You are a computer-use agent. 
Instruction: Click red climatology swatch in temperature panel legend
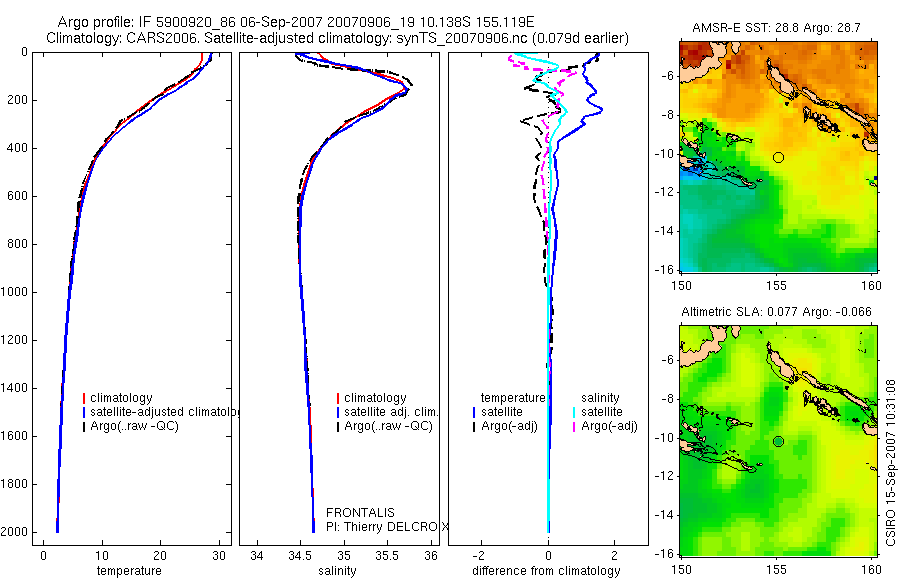84,398
